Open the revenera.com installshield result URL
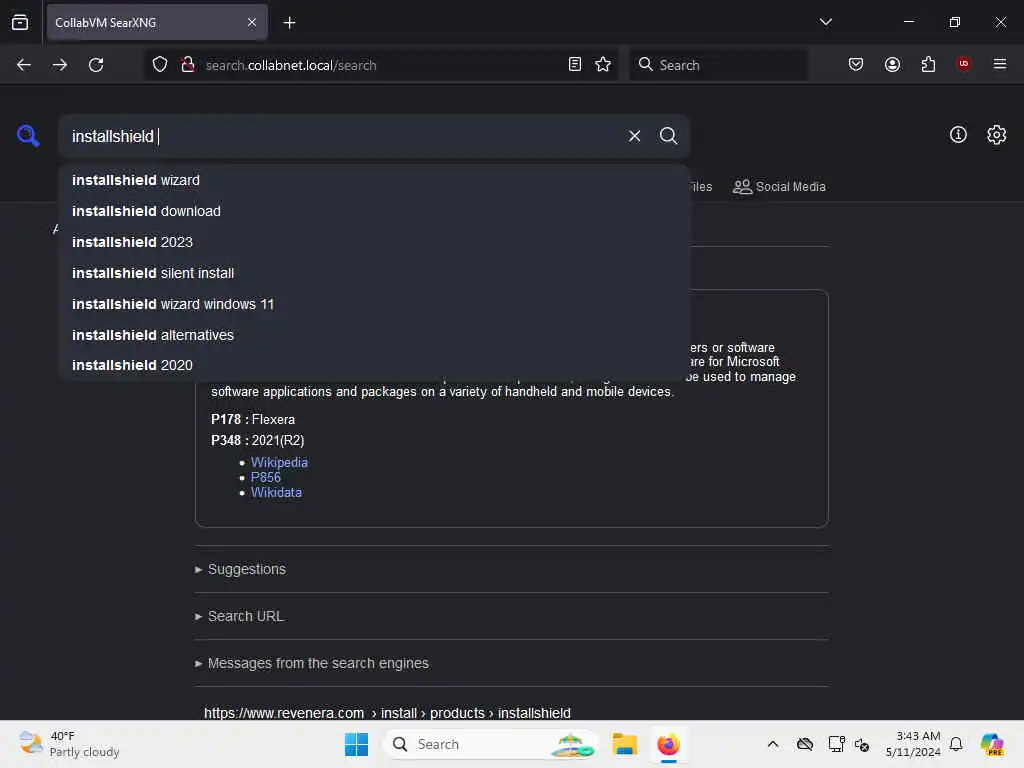This screenshot has height=768, width=1024. pyautogui.click(x=387, y=712)
